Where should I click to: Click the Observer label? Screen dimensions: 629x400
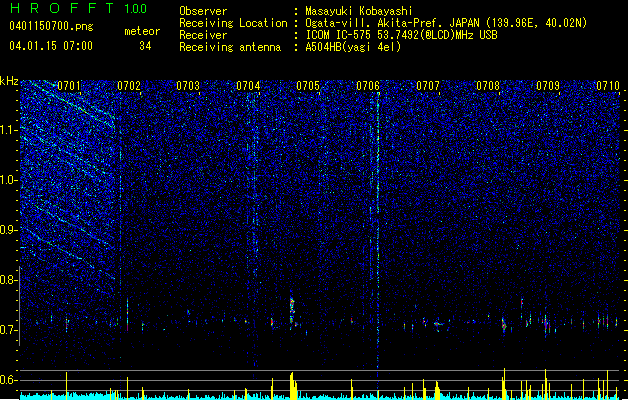(x=203, y=11)
